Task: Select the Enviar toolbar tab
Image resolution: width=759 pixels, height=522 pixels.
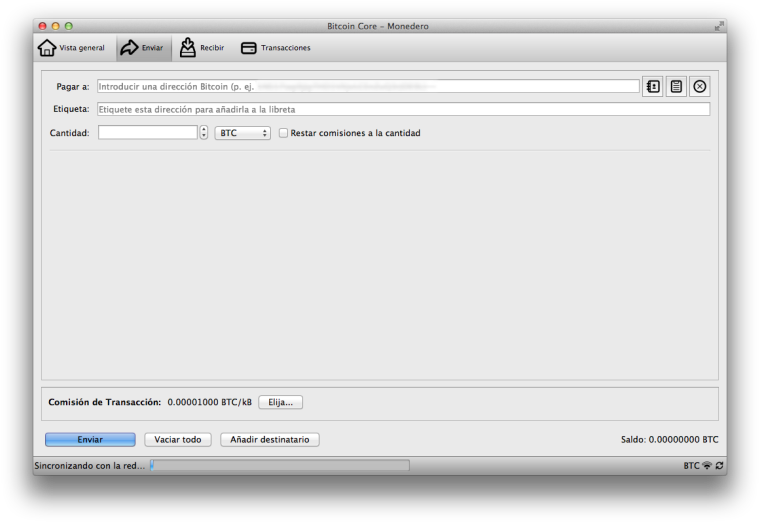Action: click(142, 48)
